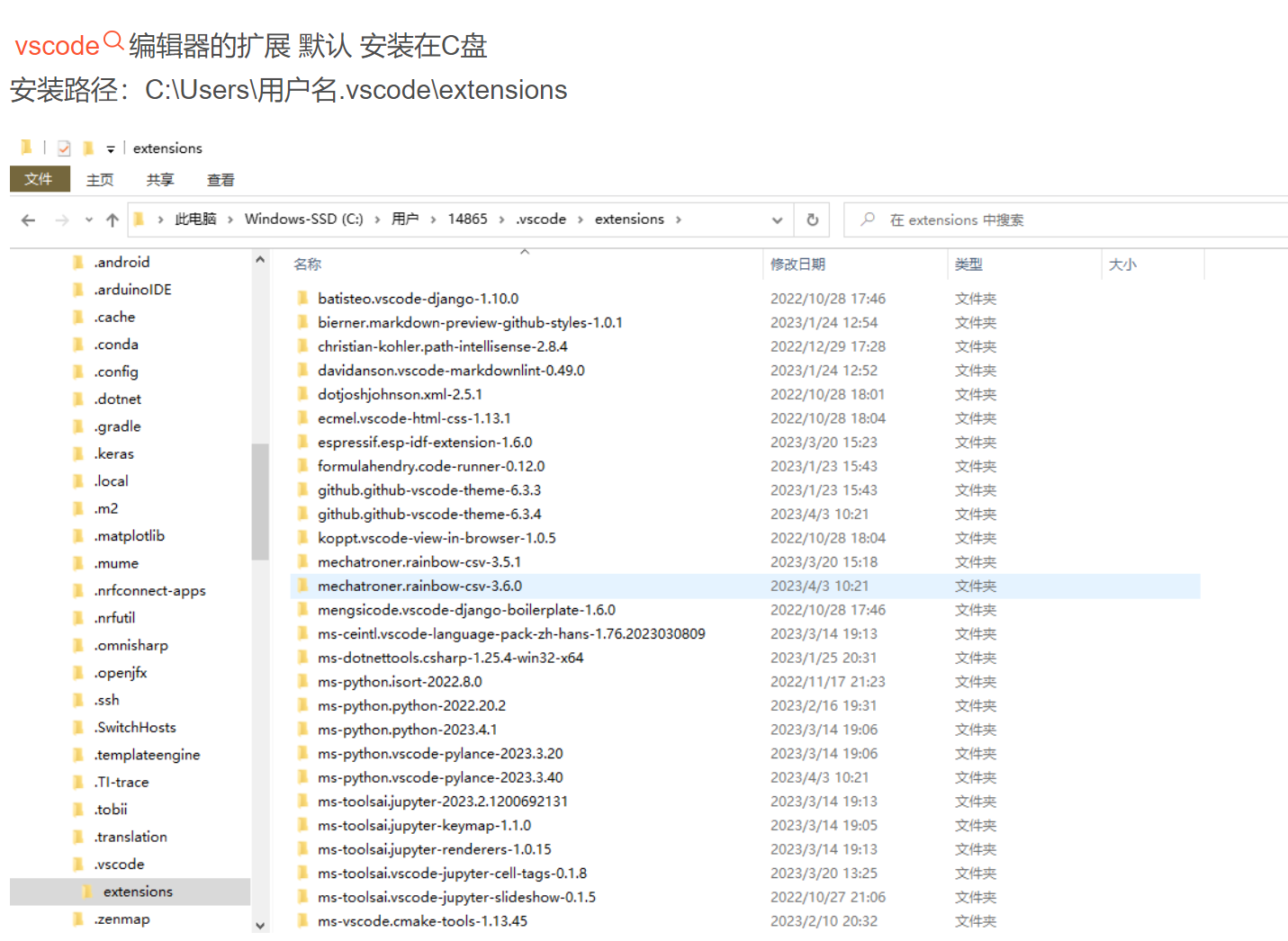
Task: Select .ssh folder in navigation tree
Action: pyautogui.click(x=106, y=700)
